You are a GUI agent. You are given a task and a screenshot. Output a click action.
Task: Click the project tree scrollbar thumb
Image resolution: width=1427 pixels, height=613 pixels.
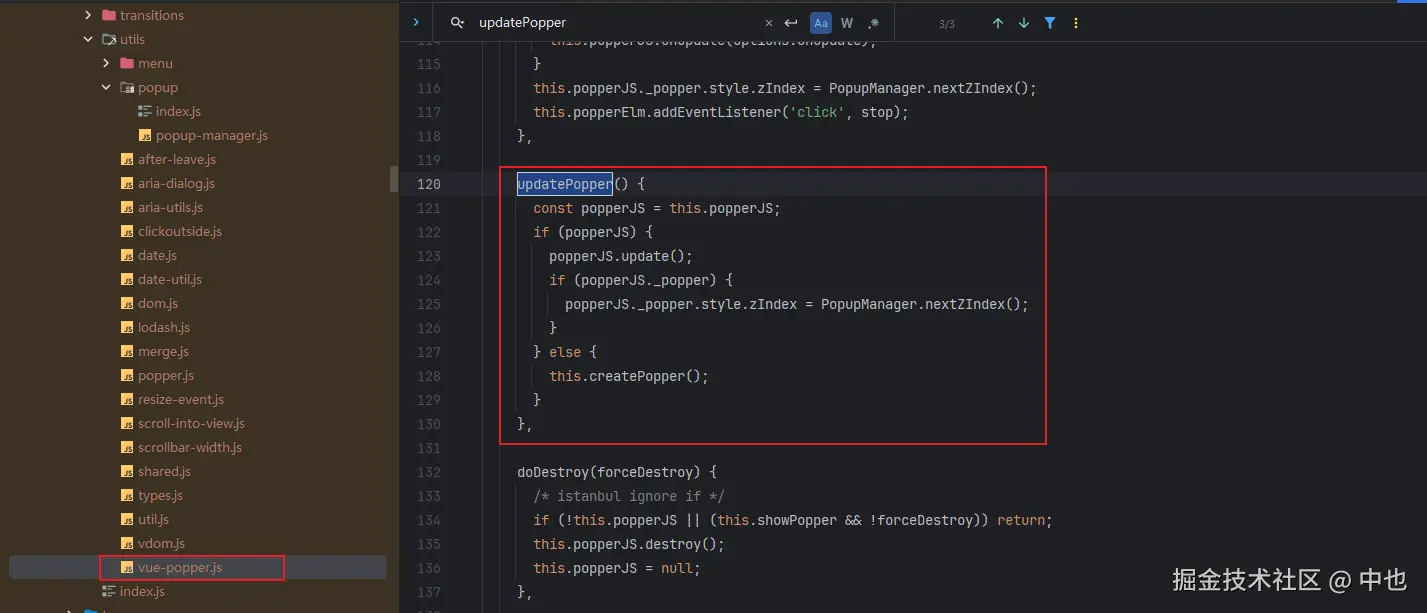tap(393, 178)
